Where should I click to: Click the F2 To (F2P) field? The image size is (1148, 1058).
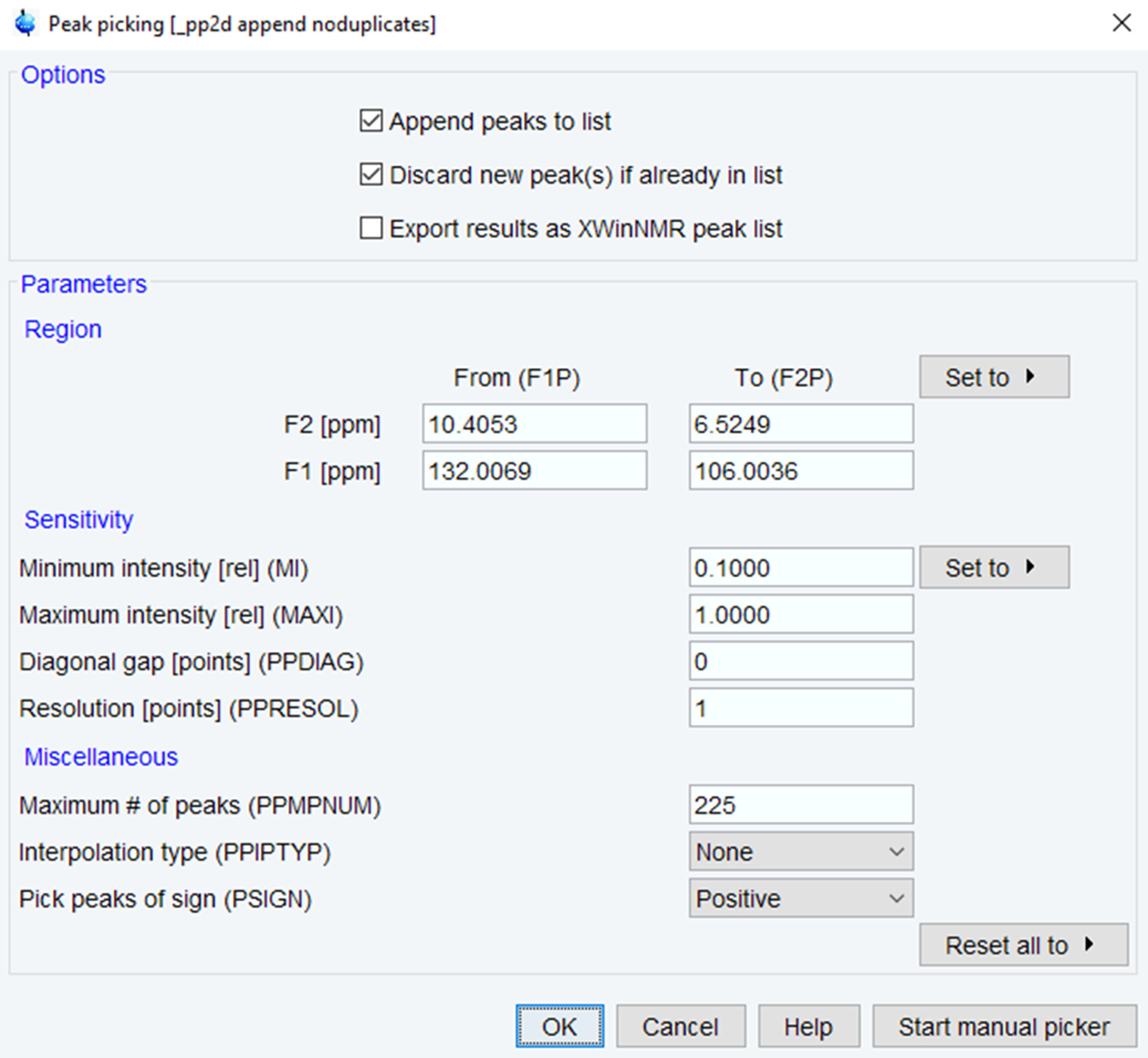click(x=801, y=424)
